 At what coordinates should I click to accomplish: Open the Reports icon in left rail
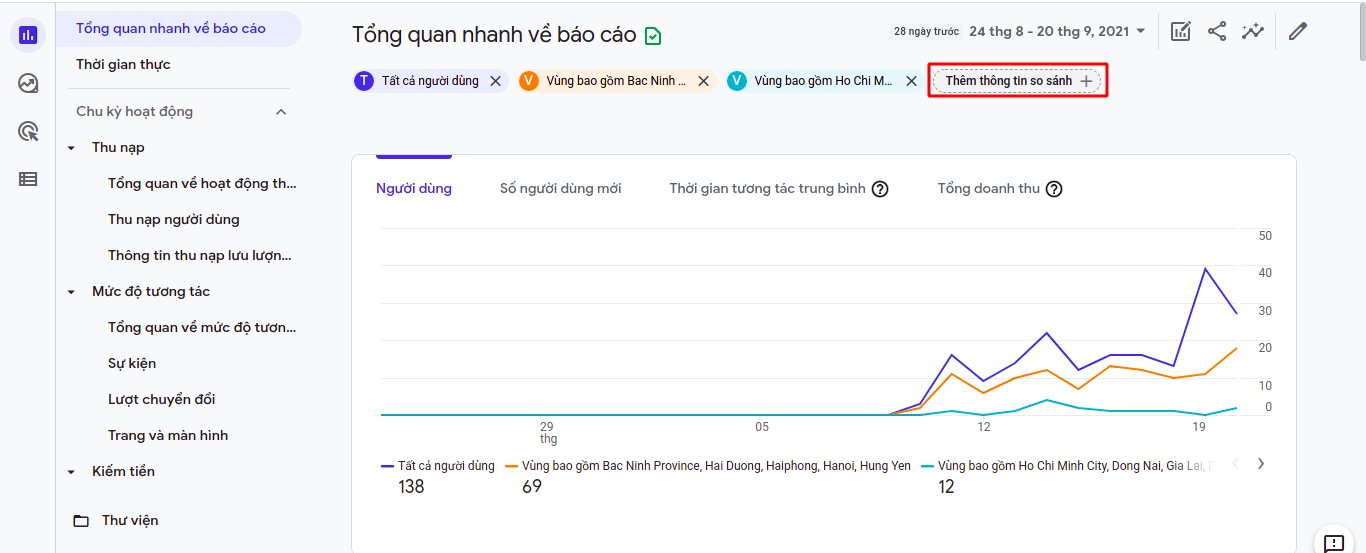28,35
